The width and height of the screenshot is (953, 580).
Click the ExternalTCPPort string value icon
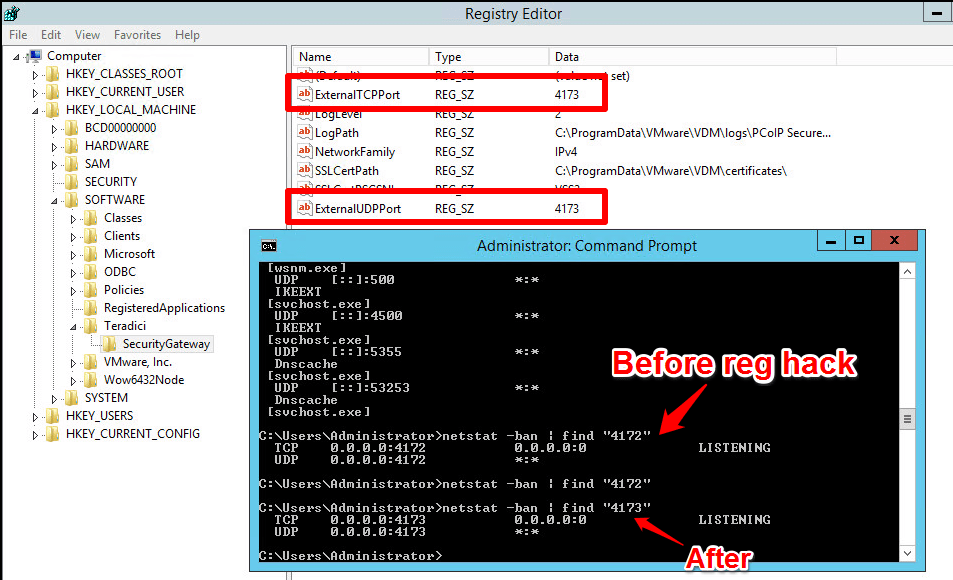click(305, 95)
